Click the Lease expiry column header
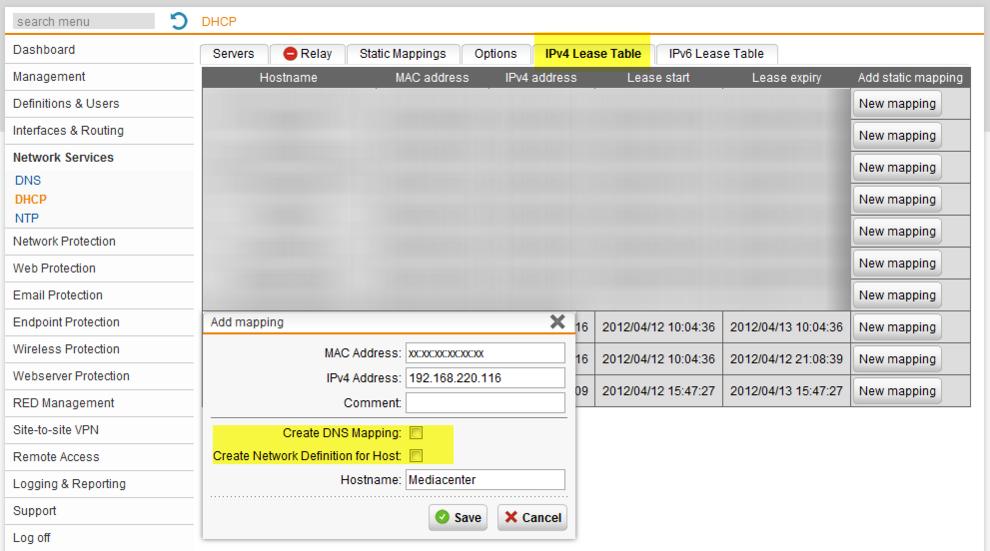The width and height of the screenshot is (990, 551). click(x=786, y=78)
